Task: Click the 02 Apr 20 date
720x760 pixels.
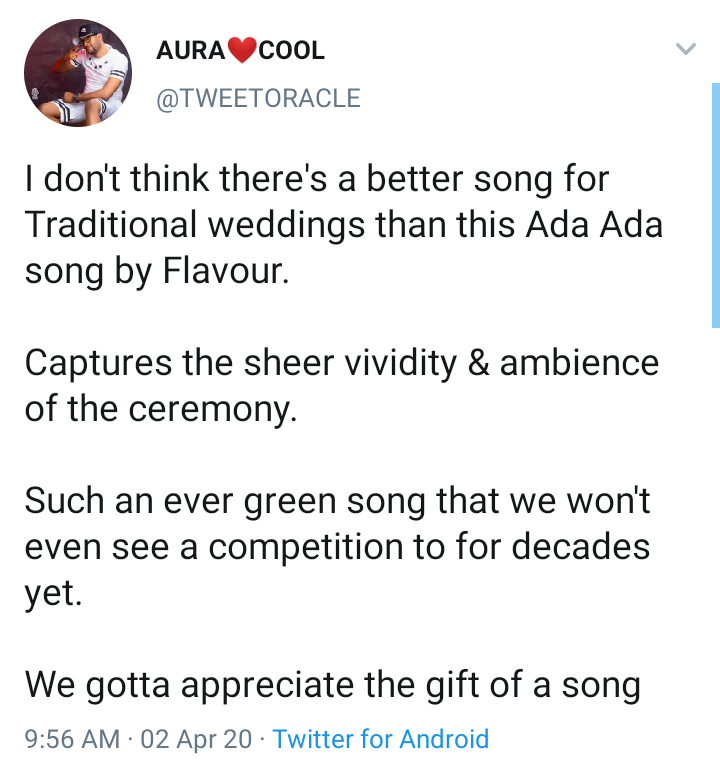Action: (x=196, y=739)
